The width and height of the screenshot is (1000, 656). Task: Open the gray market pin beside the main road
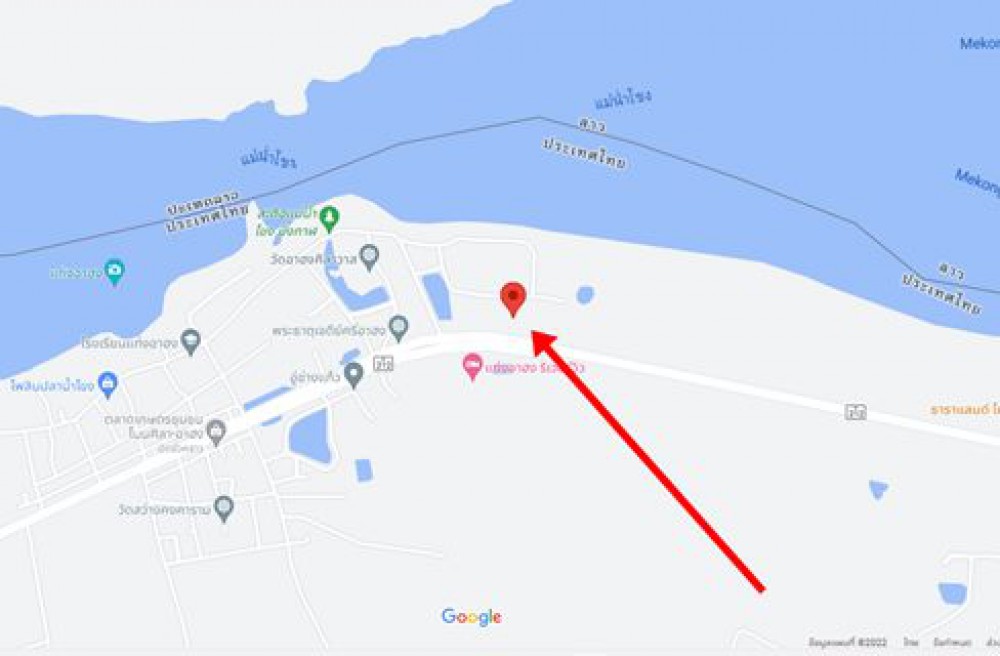[216, 433]
